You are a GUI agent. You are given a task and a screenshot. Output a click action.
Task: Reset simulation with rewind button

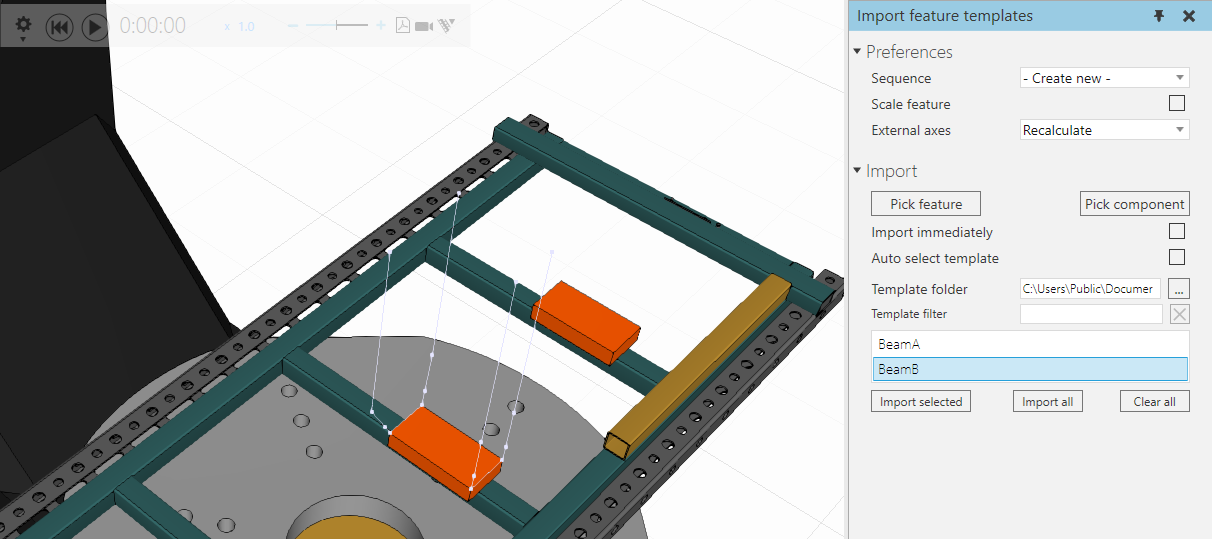coord(59,27)
